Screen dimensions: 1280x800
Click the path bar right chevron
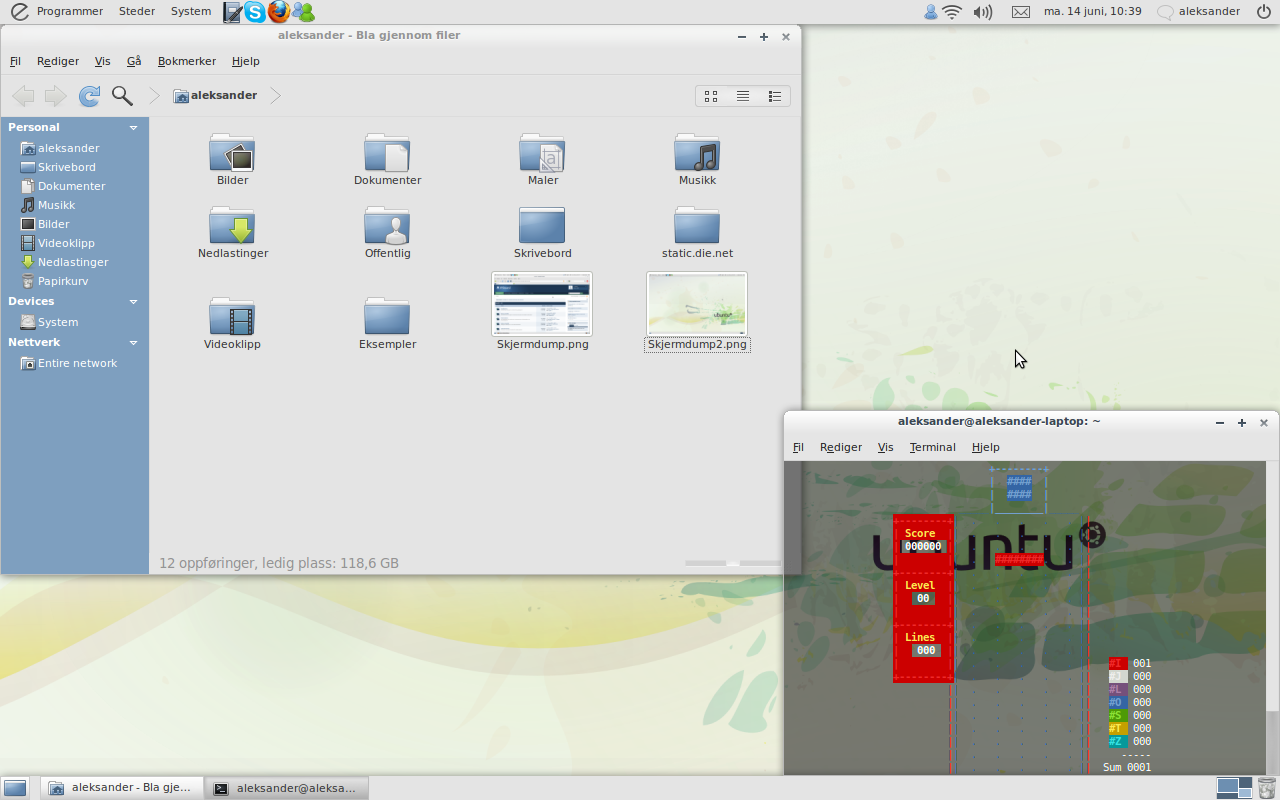[x=275, y=96]
